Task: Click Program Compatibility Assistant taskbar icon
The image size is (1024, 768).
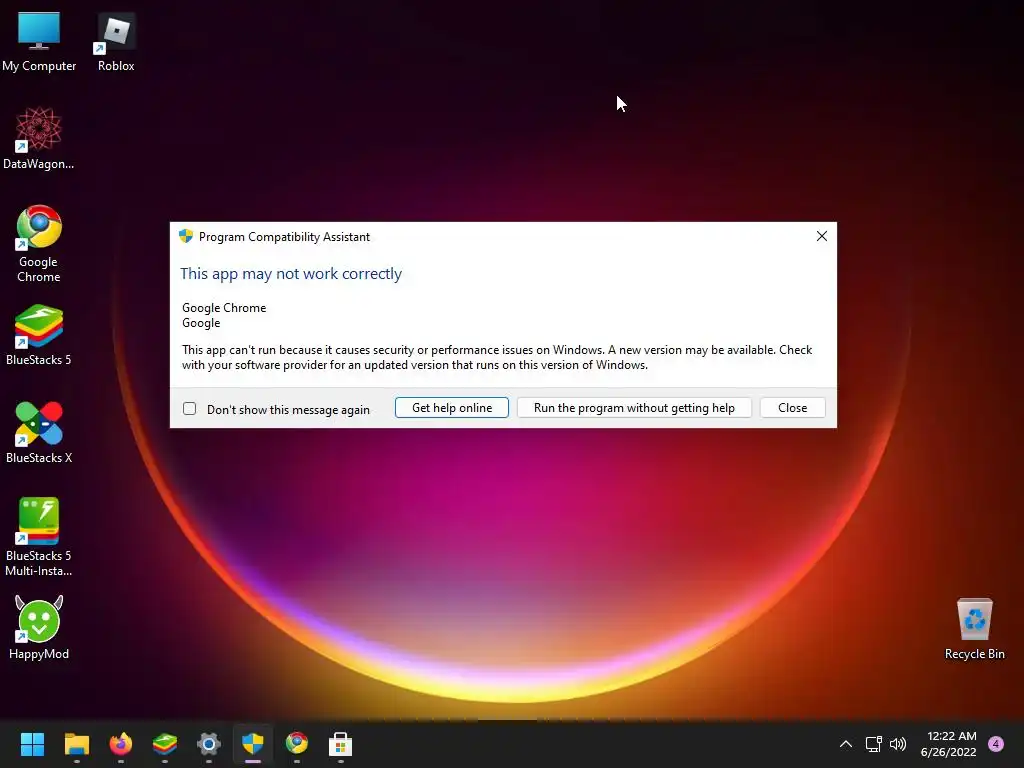Action: [253, 744]
